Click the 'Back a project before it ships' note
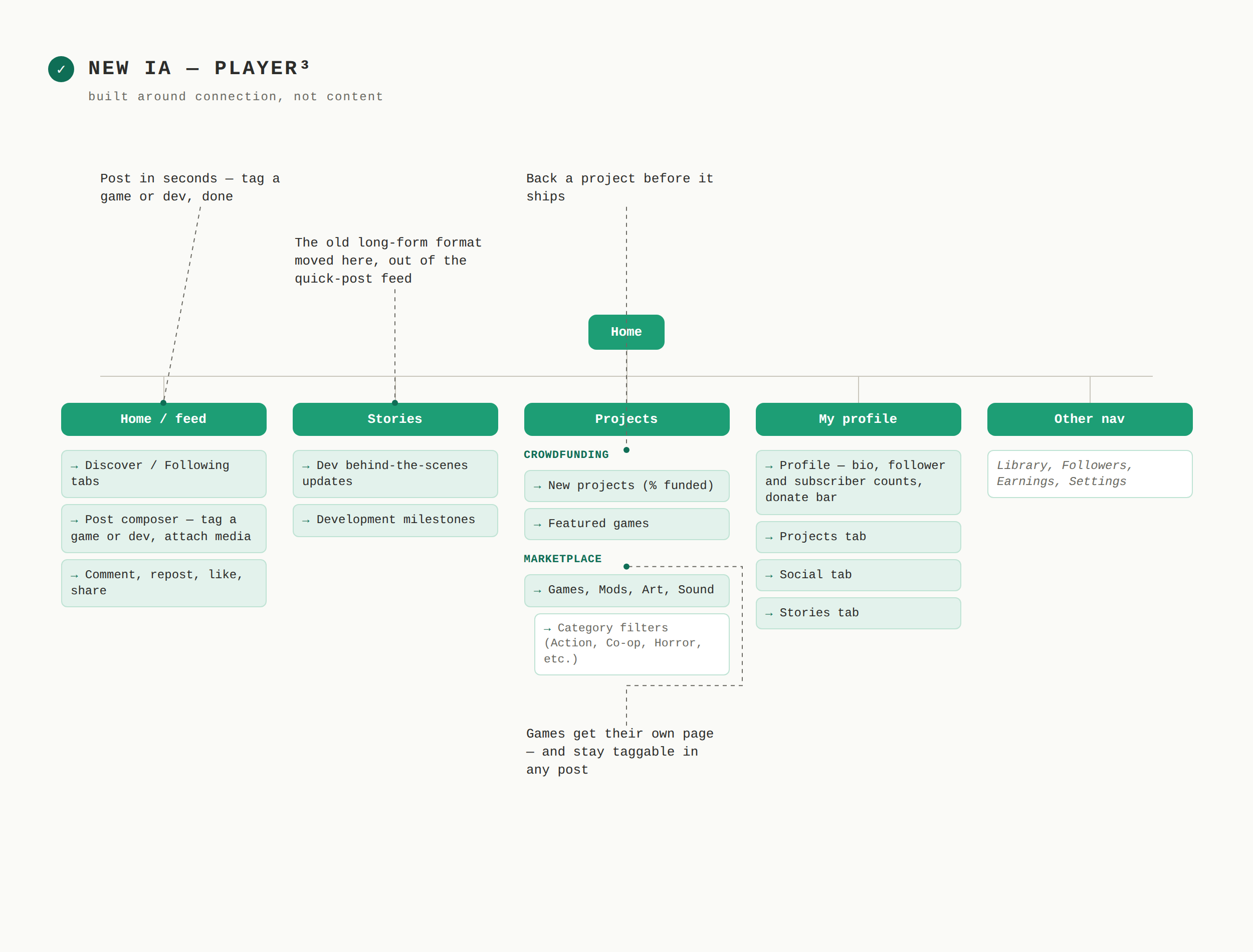This screenshot has height=952, width=1253. pyautogui.click(x=619, y=187)
